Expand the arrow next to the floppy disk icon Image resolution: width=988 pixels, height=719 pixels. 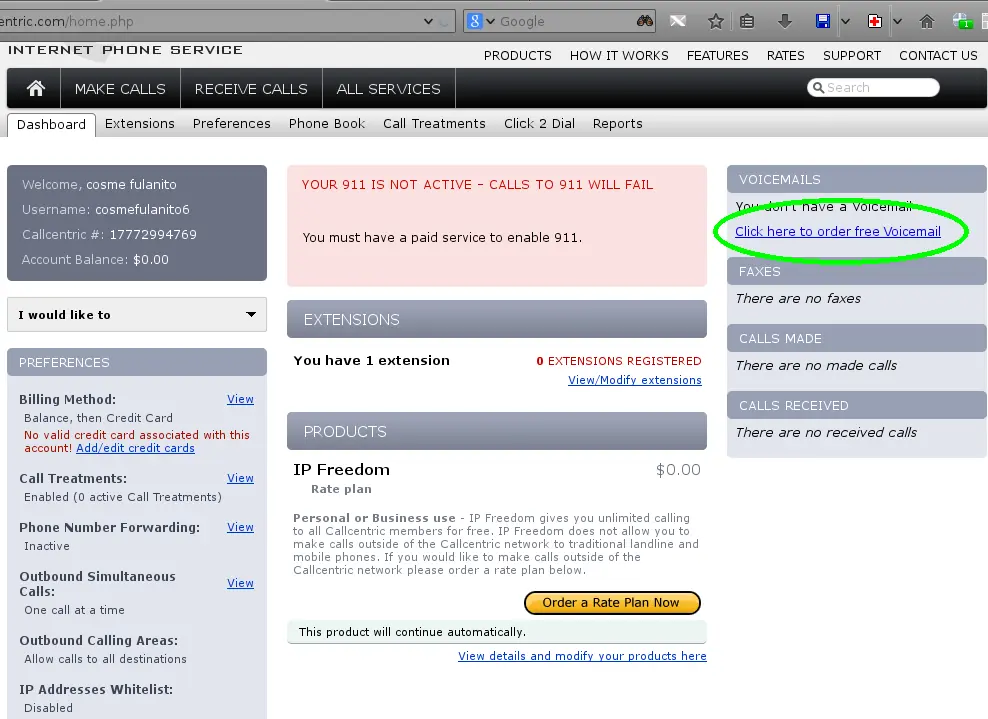(x=846, y=21)
